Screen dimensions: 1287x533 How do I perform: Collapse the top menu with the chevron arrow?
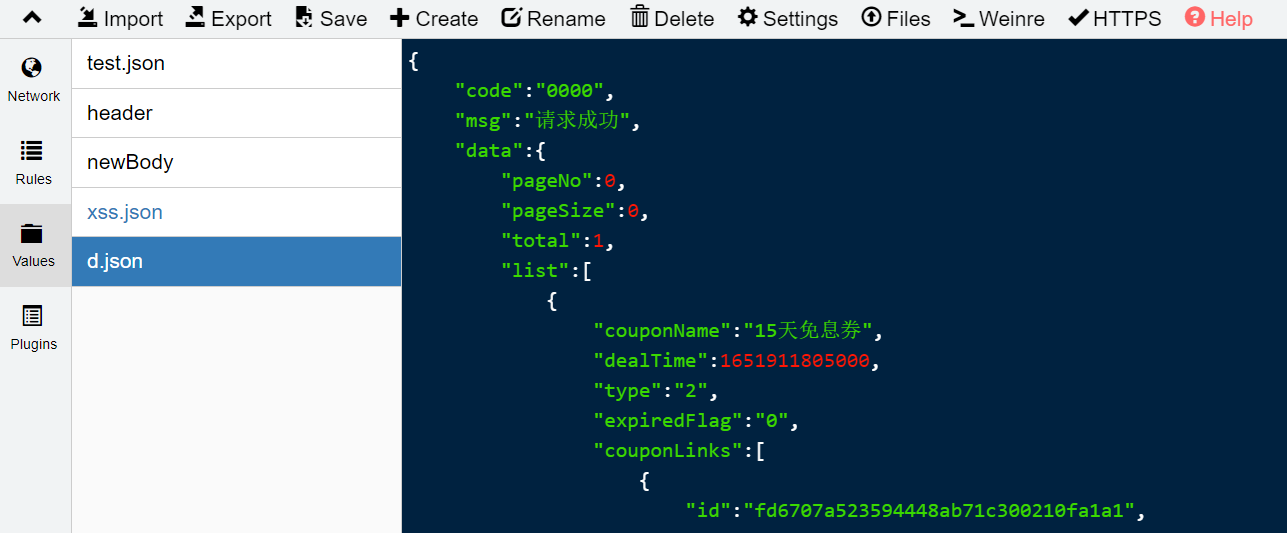point(33,18)
